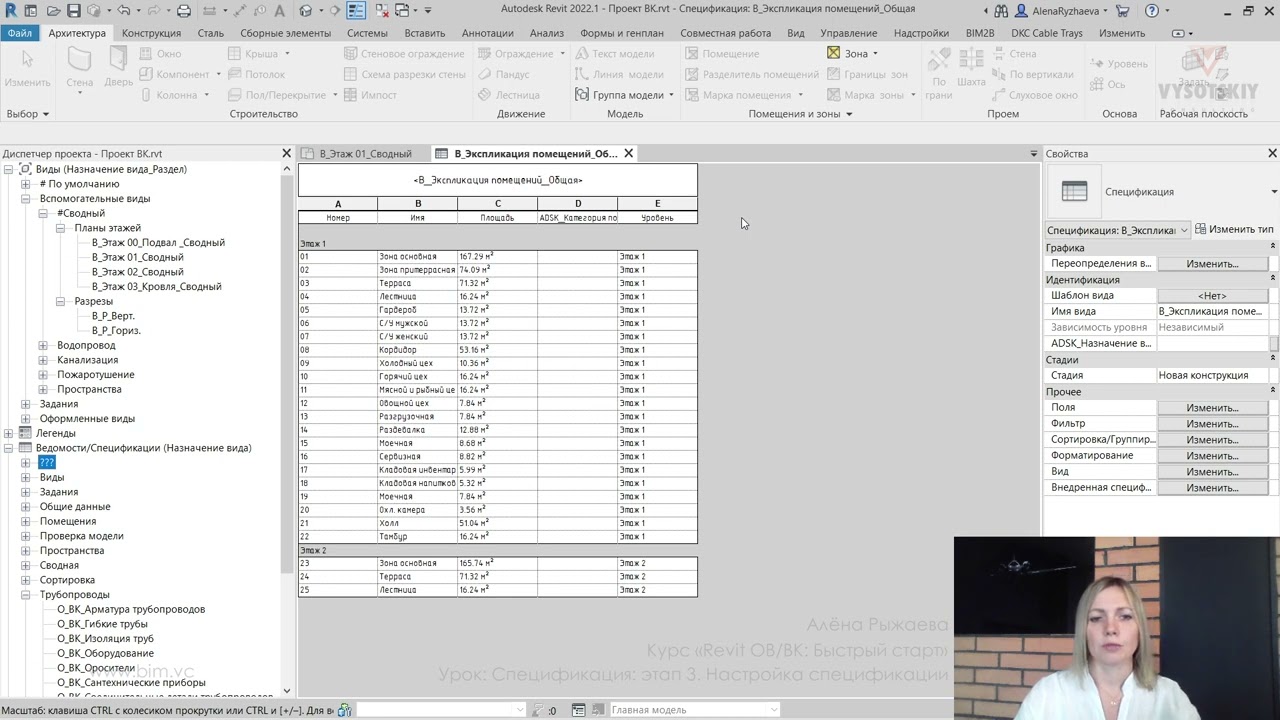Open default 3D view icon
Image resolution: width=1280 pixels, height=720 pixels.
pyautogui.click(x=306, y=11)
